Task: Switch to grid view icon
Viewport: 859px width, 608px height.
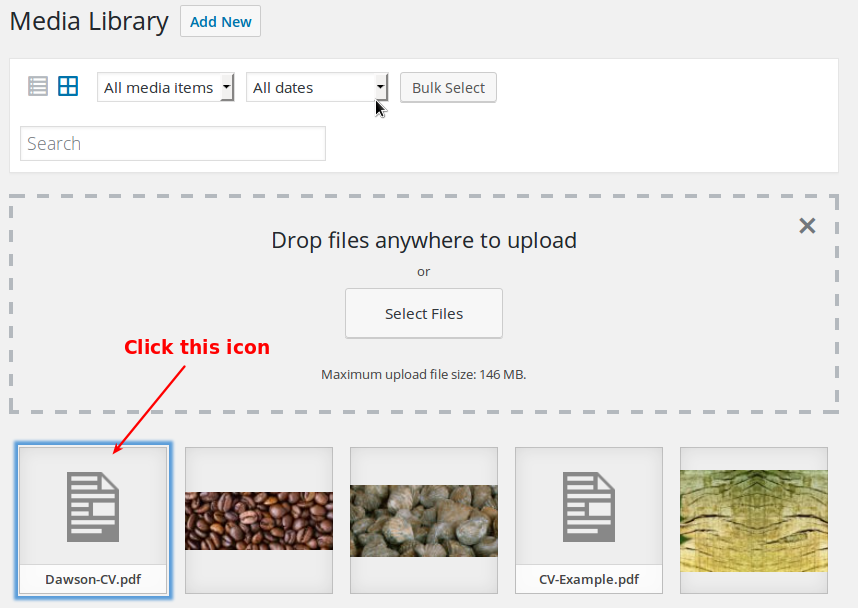Action: pos(68,87)
